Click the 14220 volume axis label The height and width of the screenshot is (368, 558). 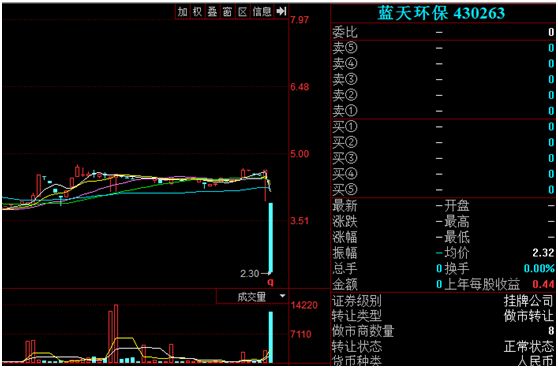coord(305,305)
